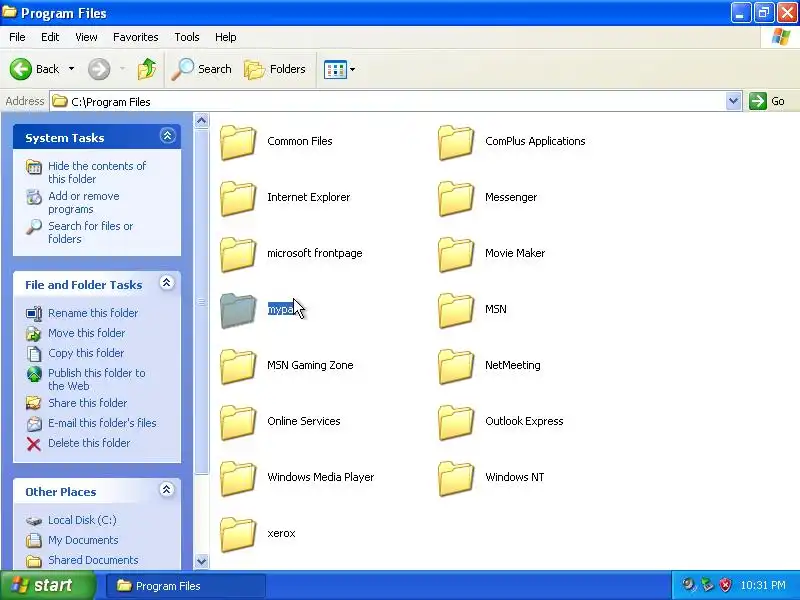
Task: Click the green Back arrow button
Action: tap(21, 69)
